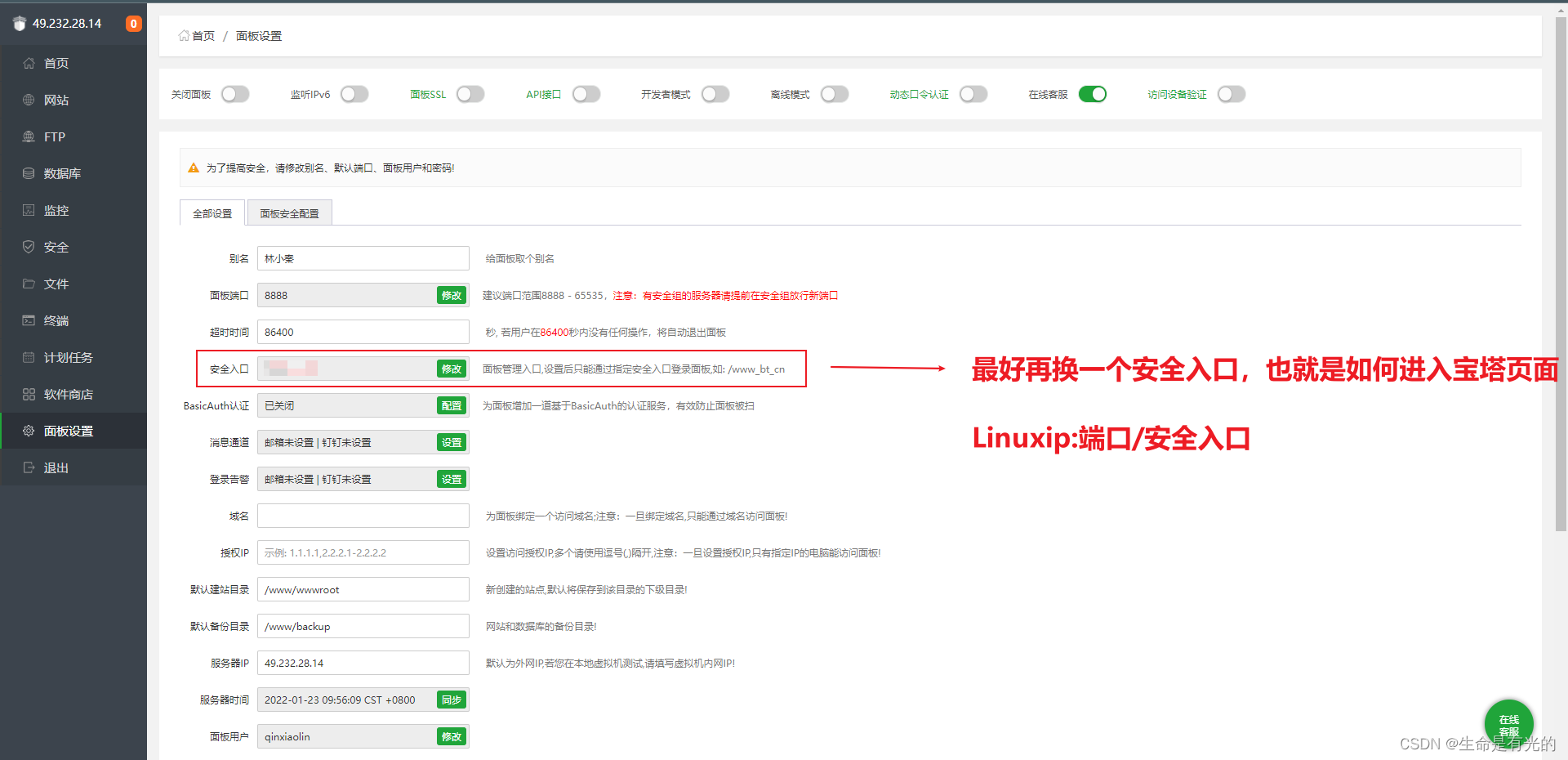Click 设置 button for 消息通道
This screenshot has width=1568, height=760.
click(452, 442)
